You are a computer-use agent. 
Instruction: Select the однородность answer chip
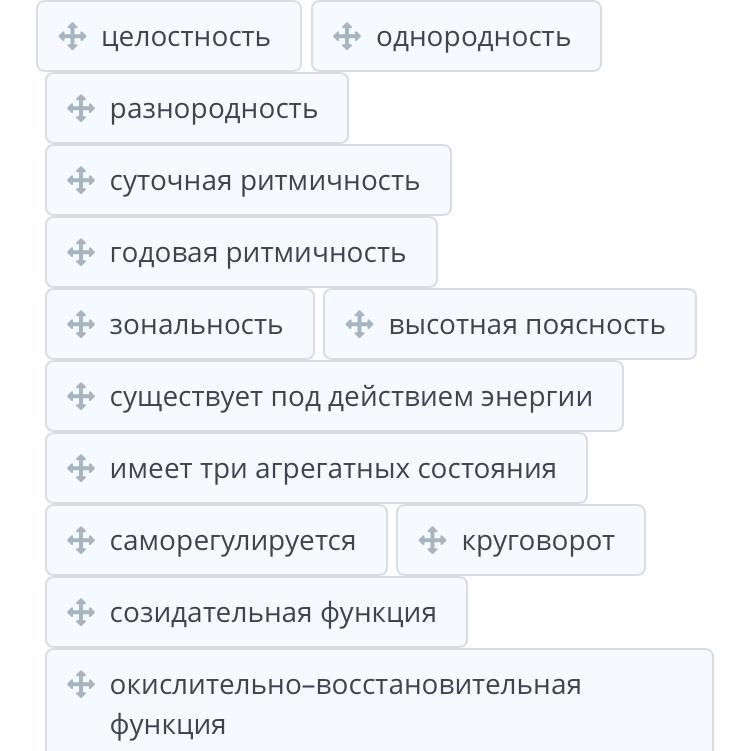point(473,37)
